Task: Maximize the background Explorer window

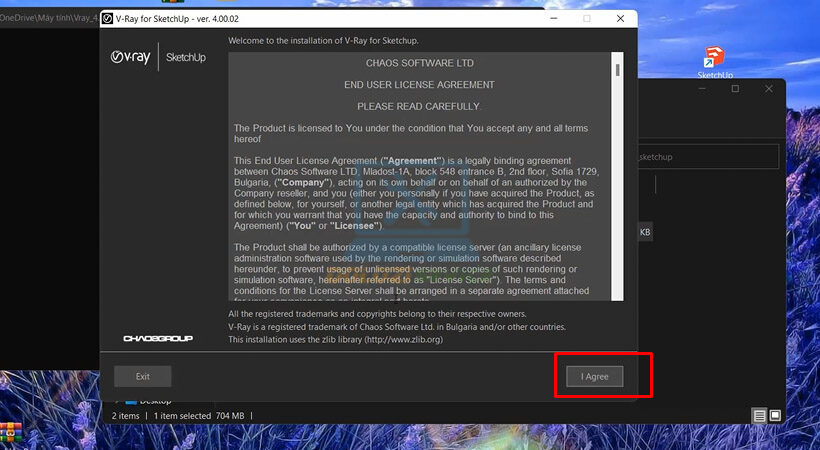Action: (x=735, y=89)
